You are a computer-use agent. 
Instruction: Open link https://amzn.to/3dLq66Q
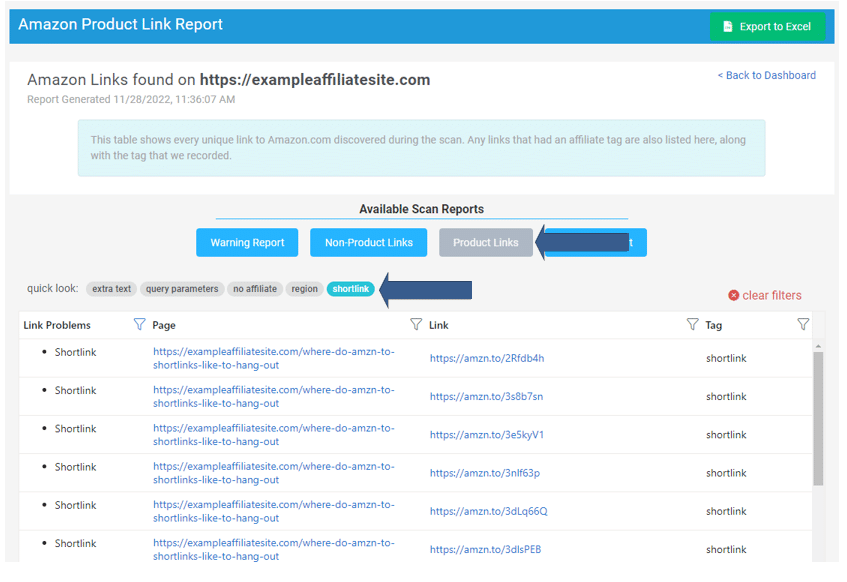click(x=488, y=511)
